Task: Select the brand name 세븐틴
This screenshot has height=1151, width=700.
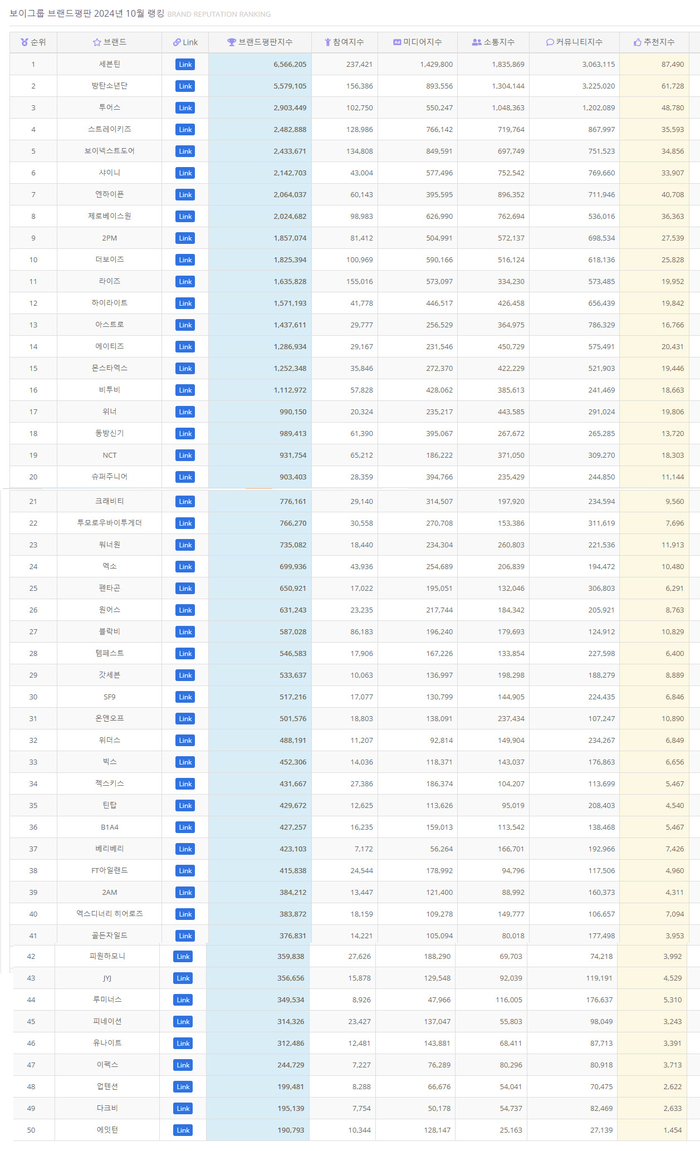Action: [109, 65]
